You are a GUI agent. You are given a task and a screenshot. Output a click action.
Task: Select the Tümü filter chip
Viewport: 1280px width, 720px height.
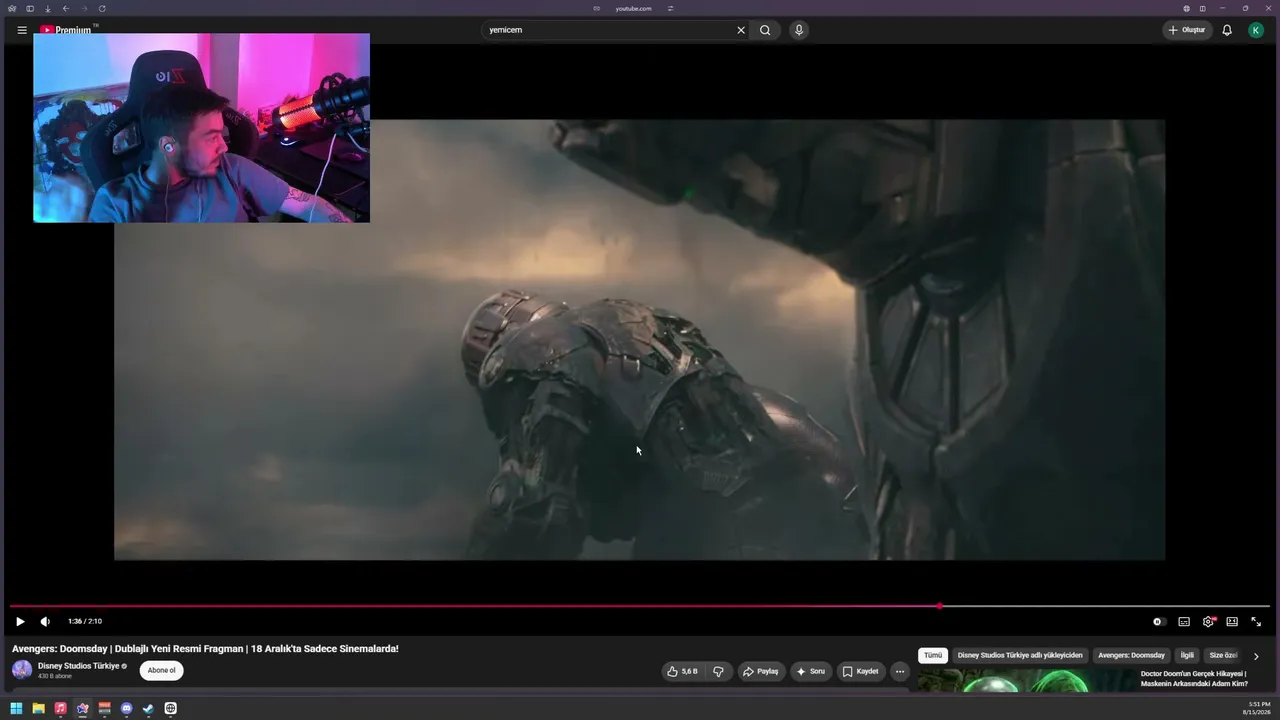click(x=933, y=655)
